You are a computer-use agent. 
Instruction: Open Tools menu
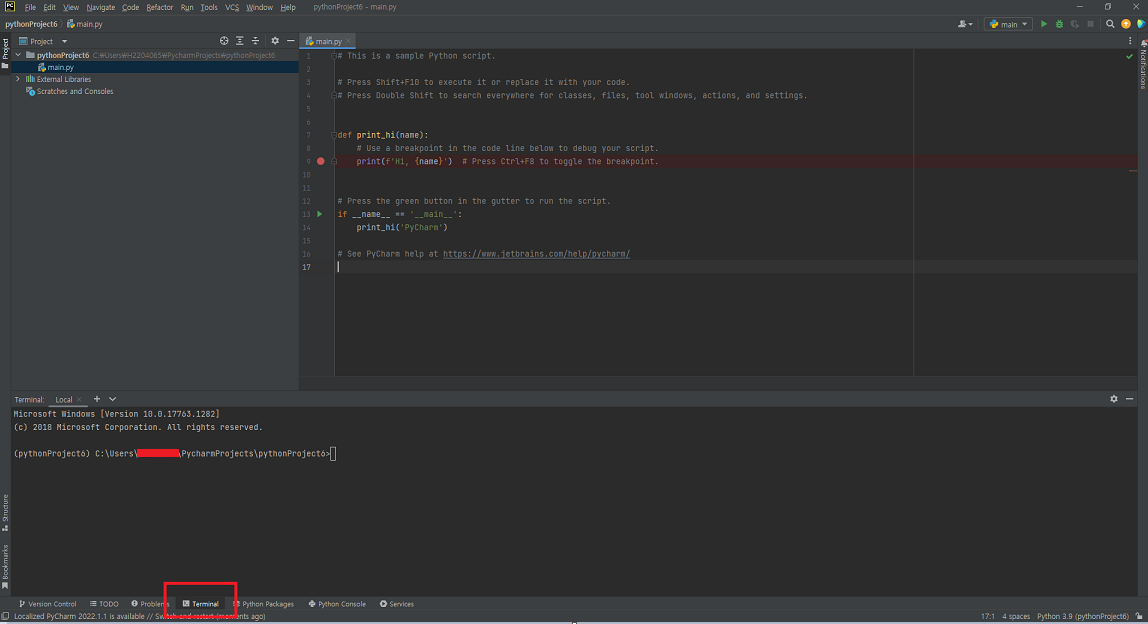coord(209,7)
